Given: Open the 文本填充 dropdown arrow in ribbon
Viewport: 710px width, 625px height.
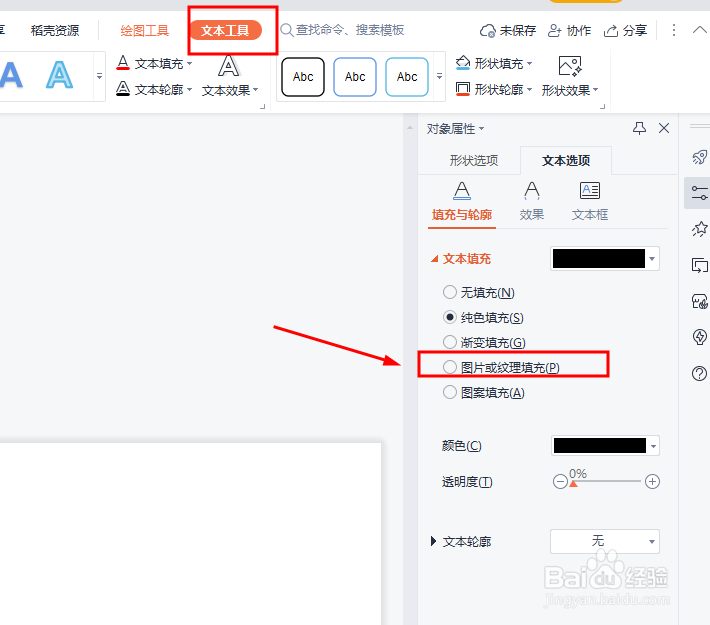Looking at the screenshot, I should (189, 63).
